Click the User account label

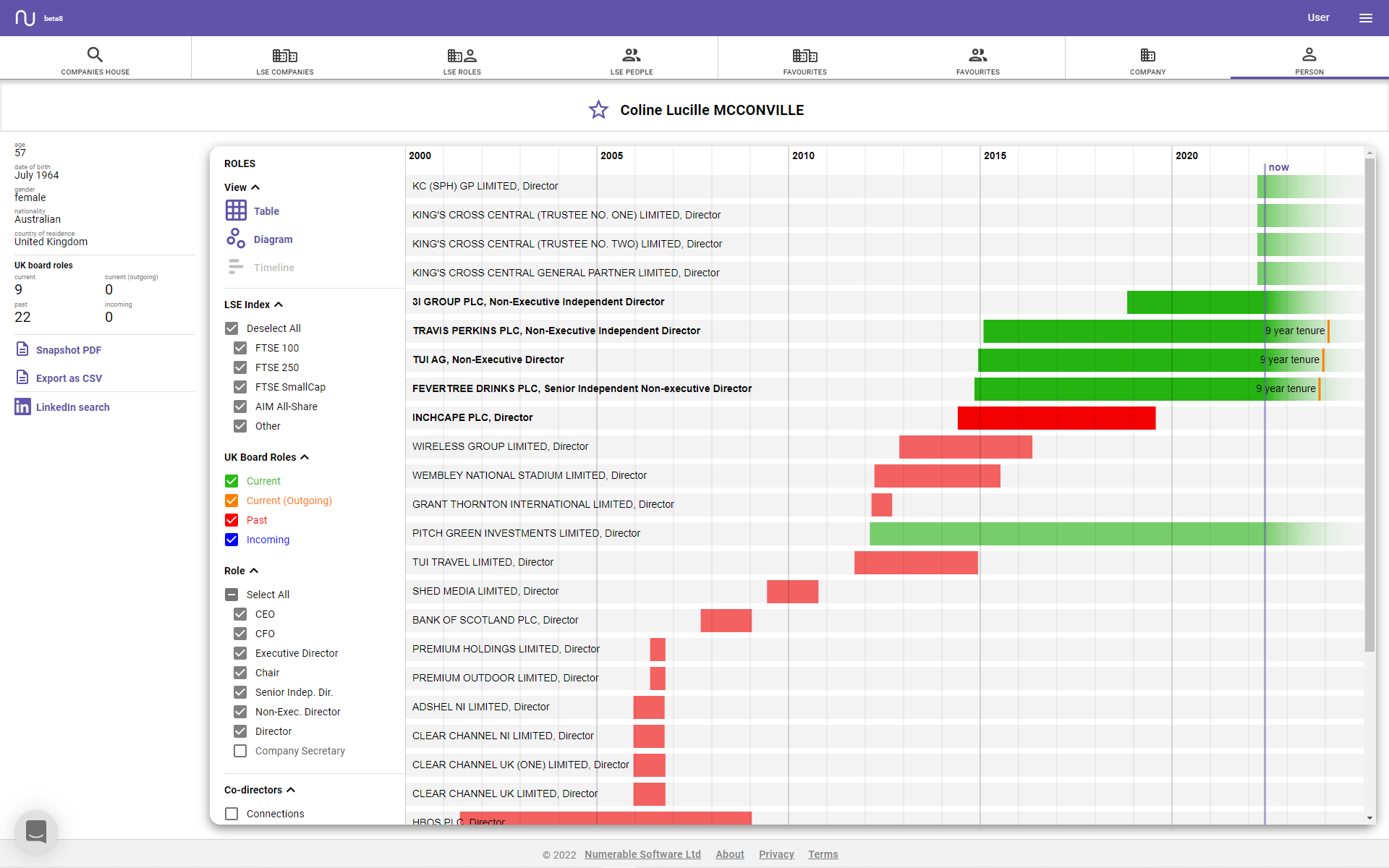1318,17
